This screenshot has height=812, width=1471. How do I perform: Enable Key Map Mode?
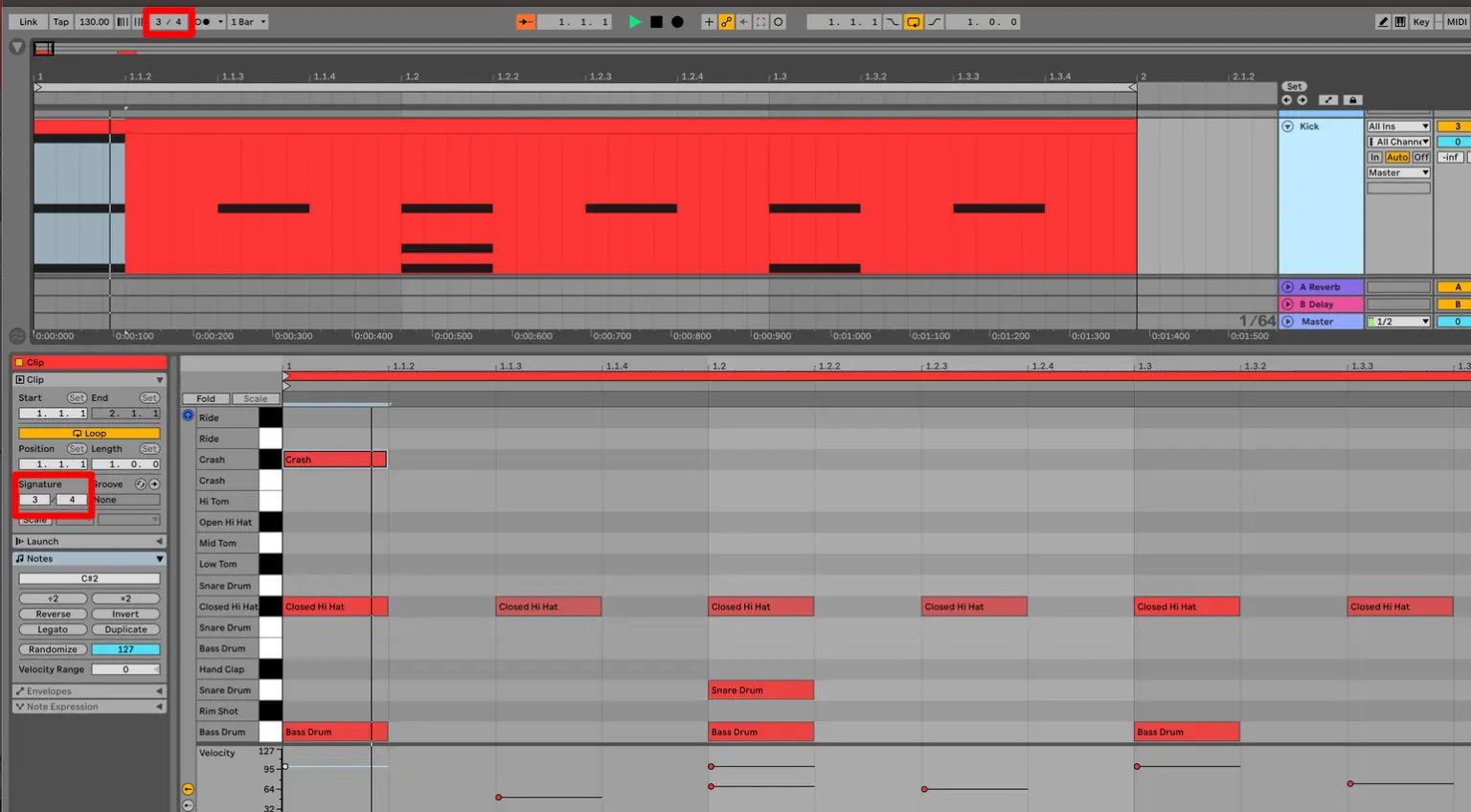click(x=1421, y=21)
